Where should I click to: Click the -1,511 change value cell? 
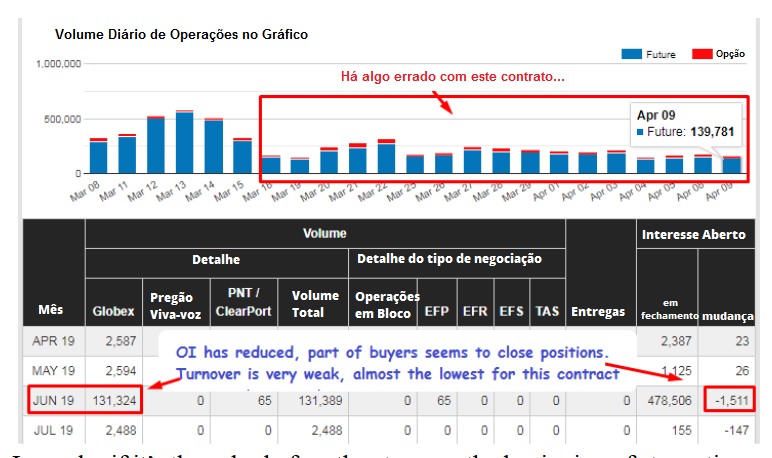[x=726, y=401]
